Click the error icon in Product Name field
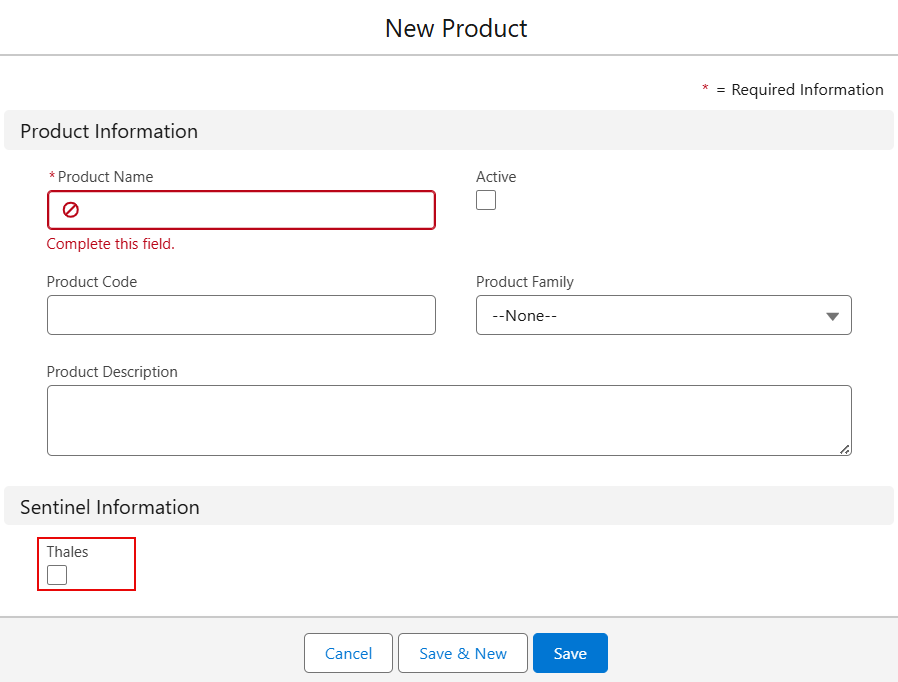898x682 pixels. click(71, 210)
